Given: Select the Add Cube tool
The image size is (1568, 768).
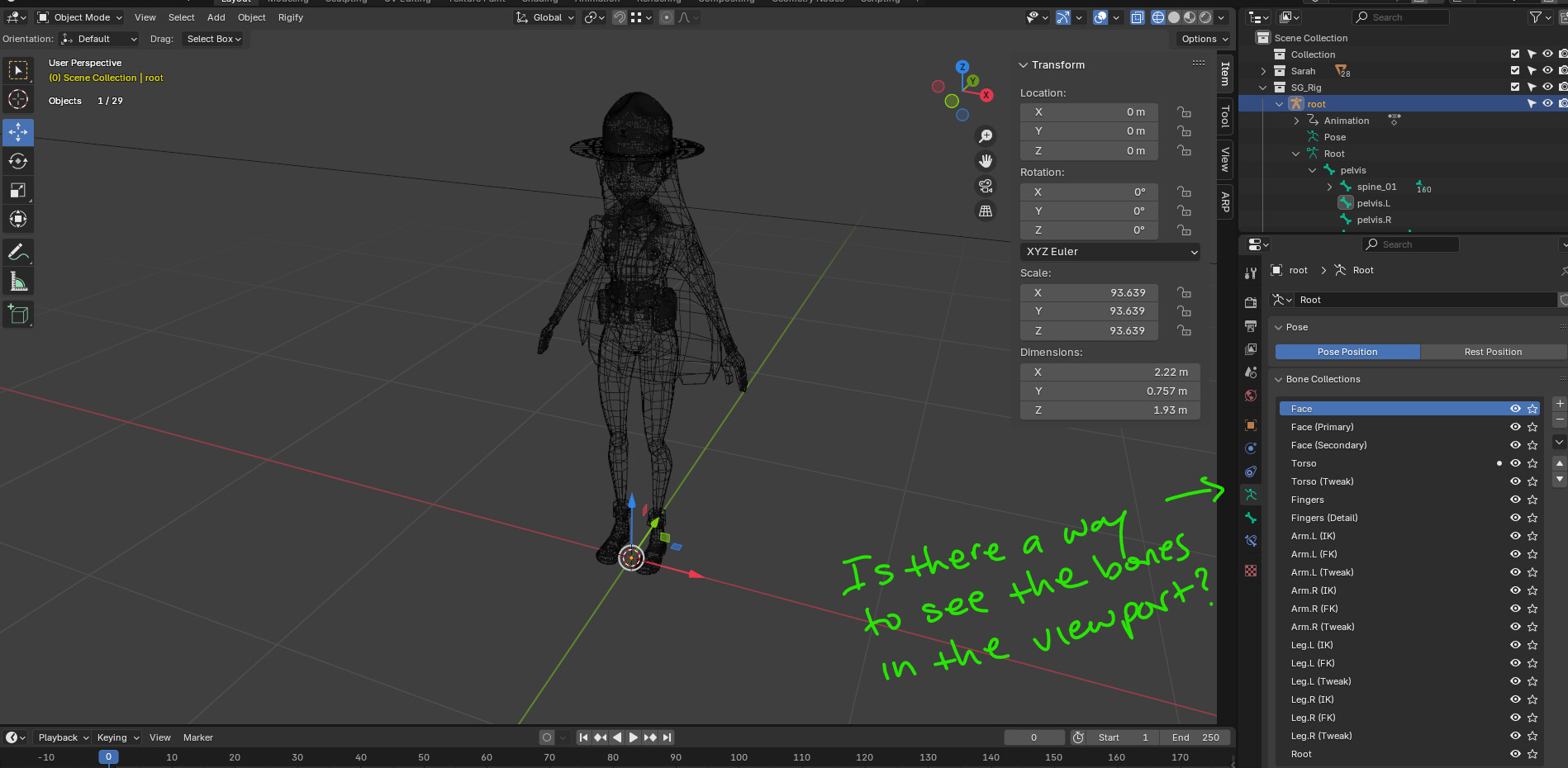Looking at the screenshot, I should [x=18, y=314].
